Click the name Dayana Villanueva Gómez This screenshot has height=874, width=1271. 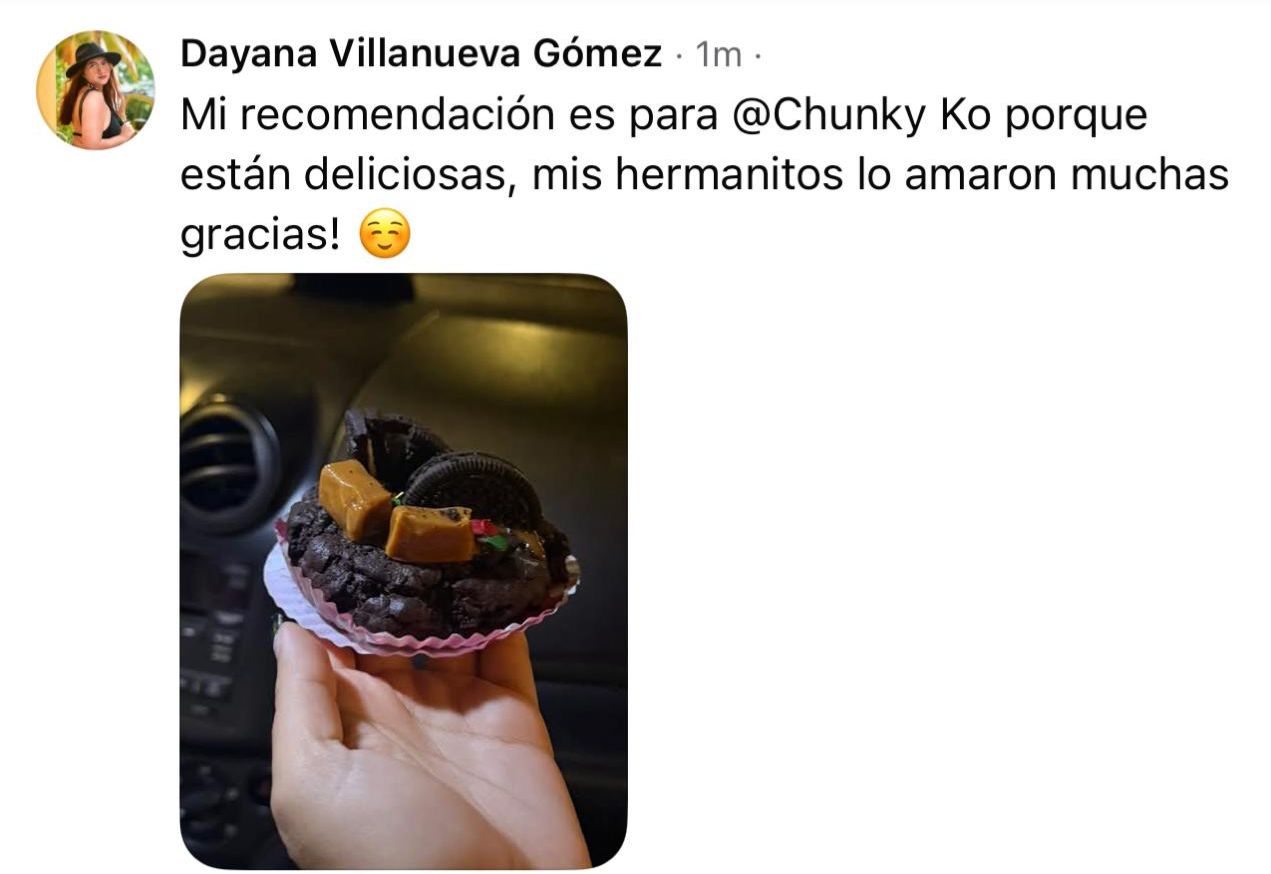pos(421,54)
